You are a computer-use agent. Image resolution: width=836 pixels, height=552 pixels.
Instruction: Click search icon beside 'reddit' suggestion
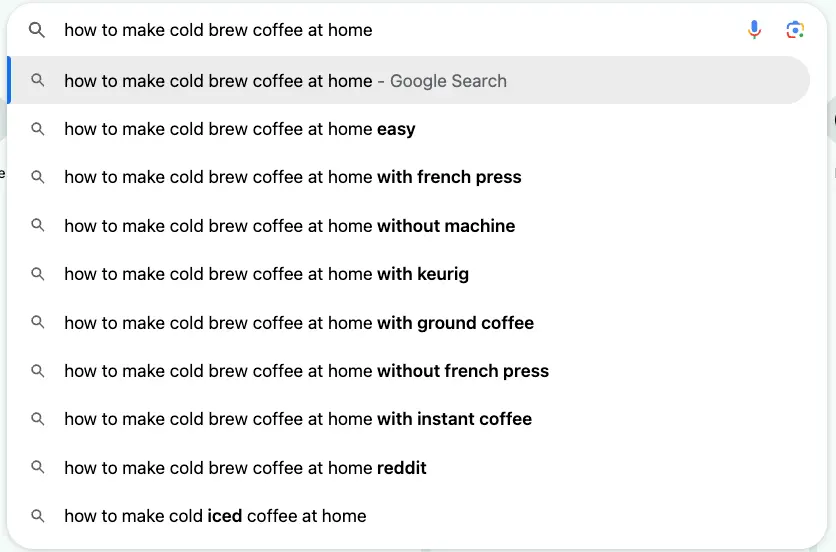coord(37,467)
